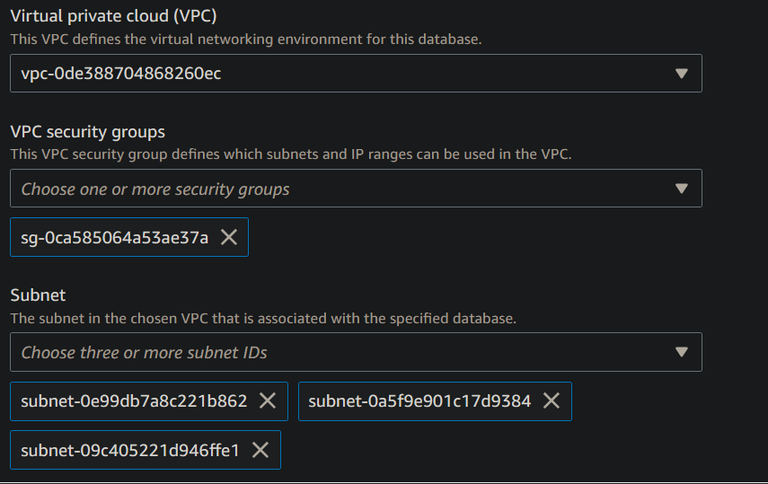Select the subnet-0e99db7a8c221b862 token label
Viewport: 768px width, 484px height.
tap(134, 401)
